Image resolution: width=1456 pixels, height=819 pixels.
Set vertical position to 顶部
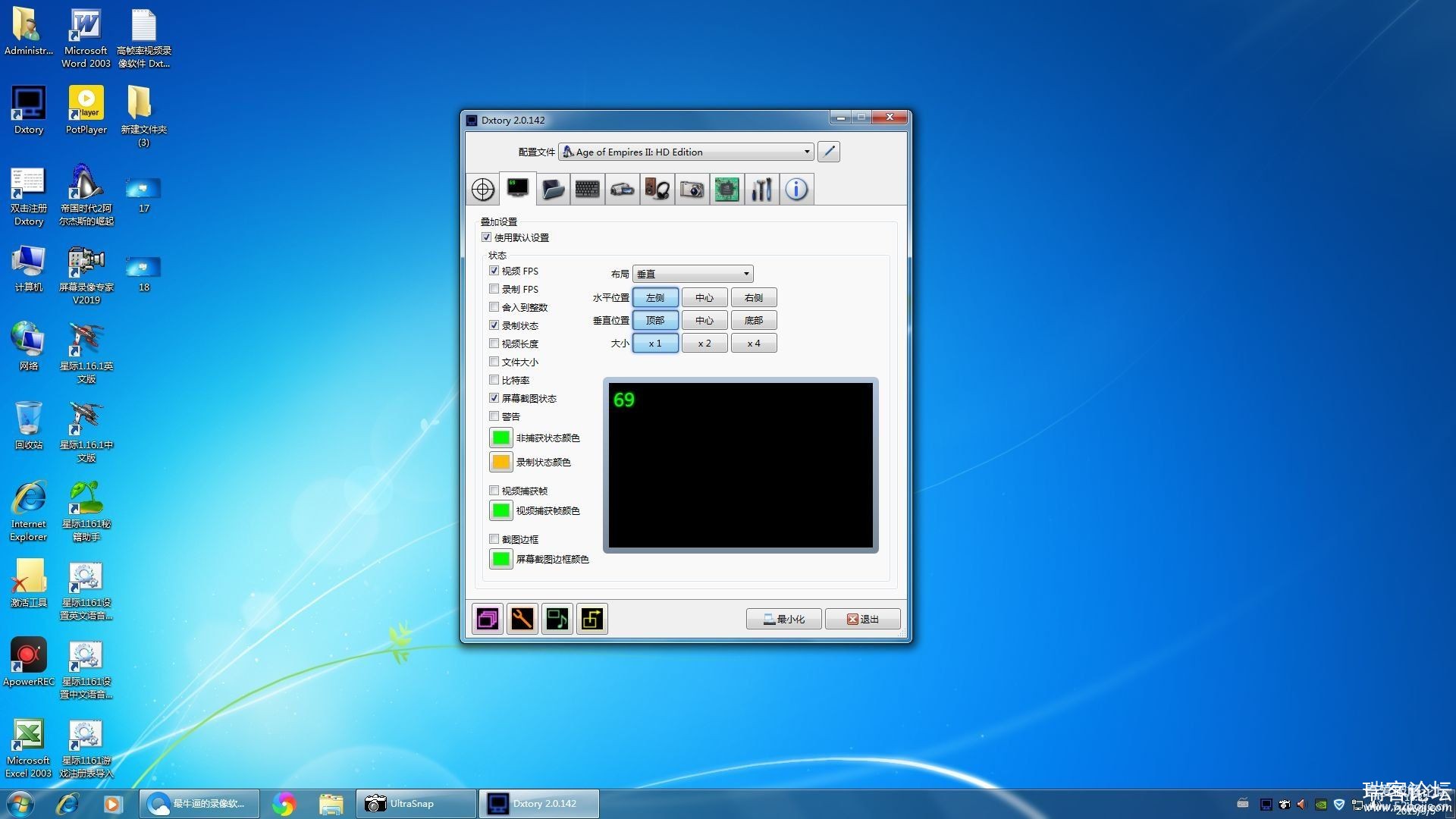click(x=655, y=320)
